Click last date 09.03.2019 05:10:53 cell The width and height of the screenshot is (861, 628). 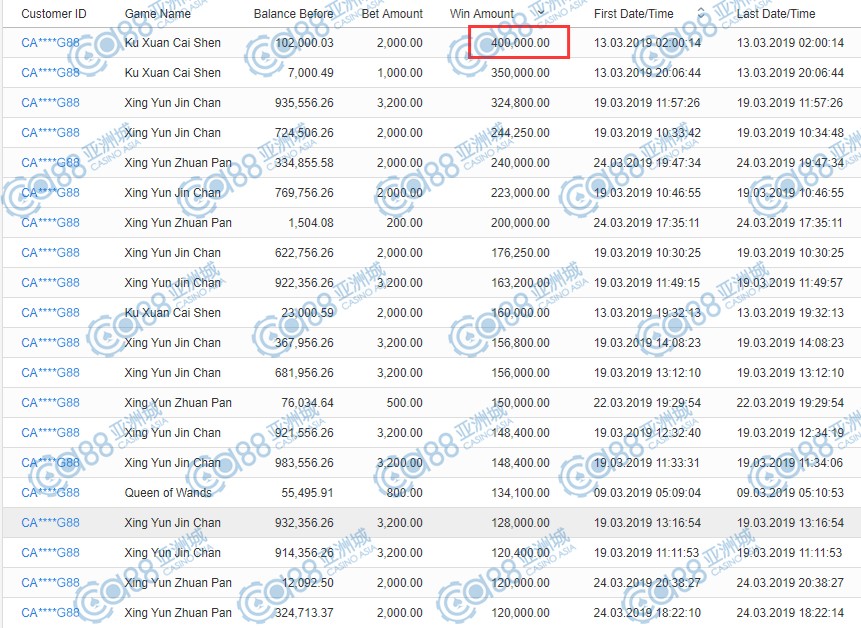(x=790, y=493)
